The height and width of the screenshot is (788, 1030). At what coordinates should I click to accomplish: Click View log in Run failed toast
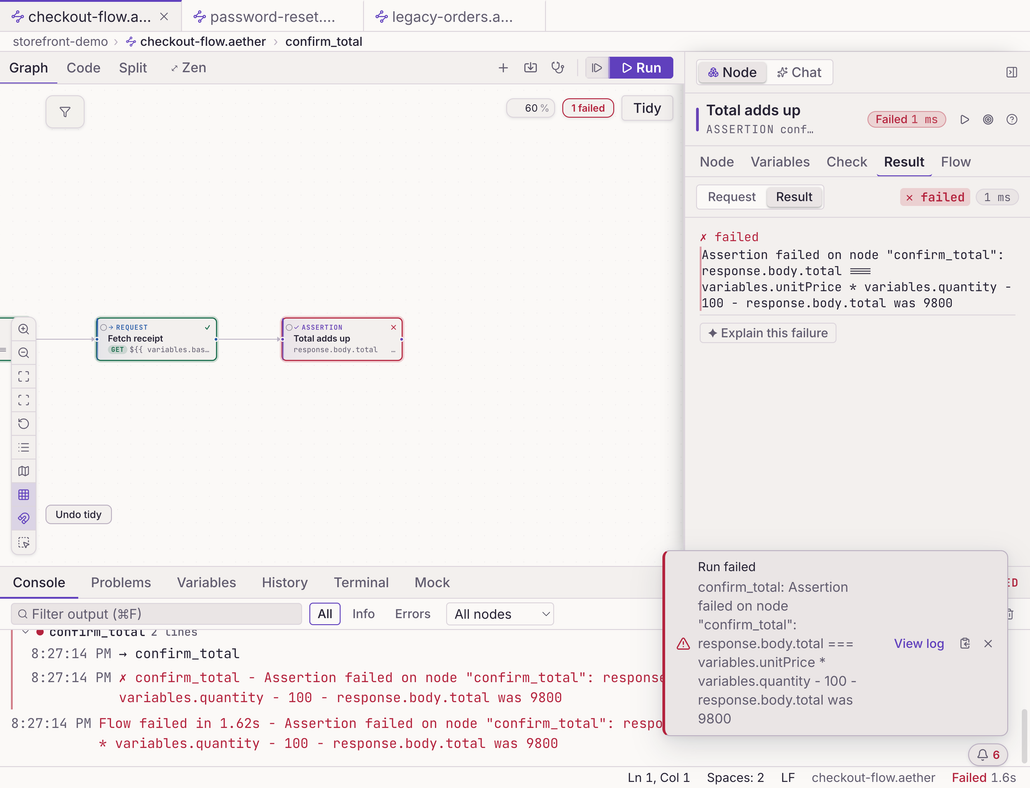pos(919,644)
